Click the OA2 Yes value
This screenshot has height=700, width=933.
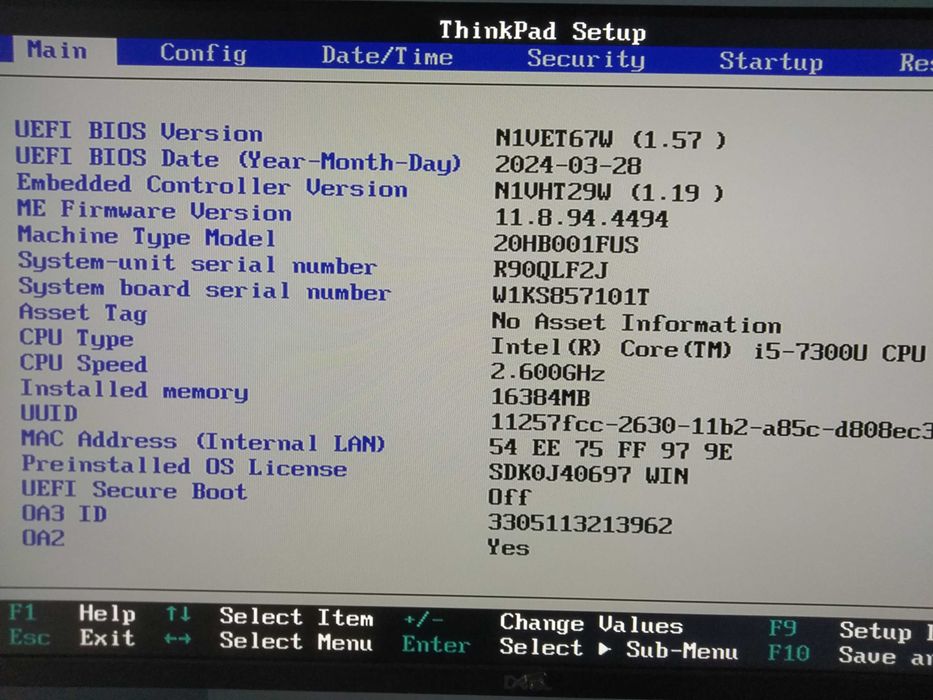coord(508,547)
